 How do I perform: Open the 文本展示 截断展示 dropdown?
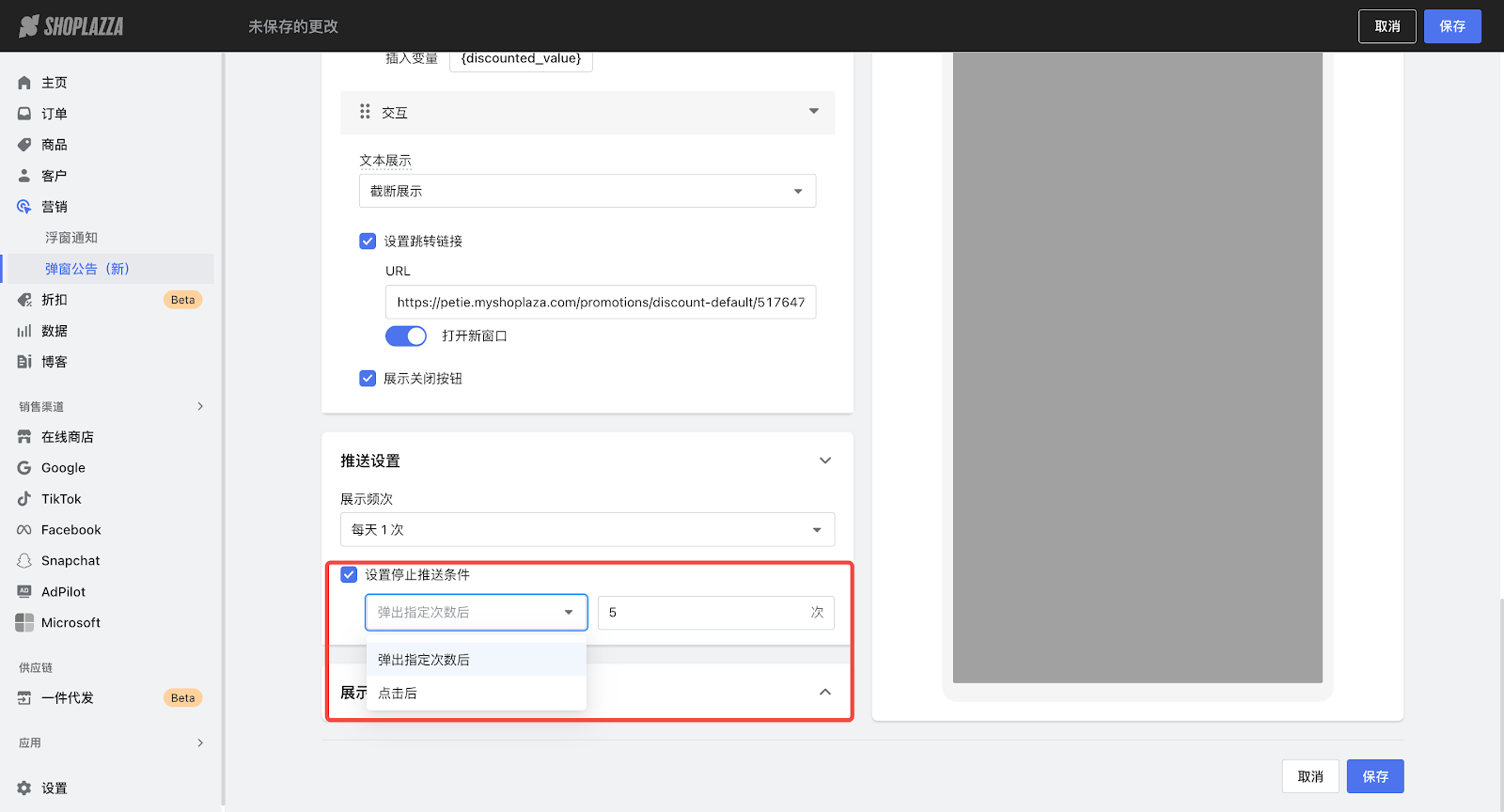[x=587, y=191]
